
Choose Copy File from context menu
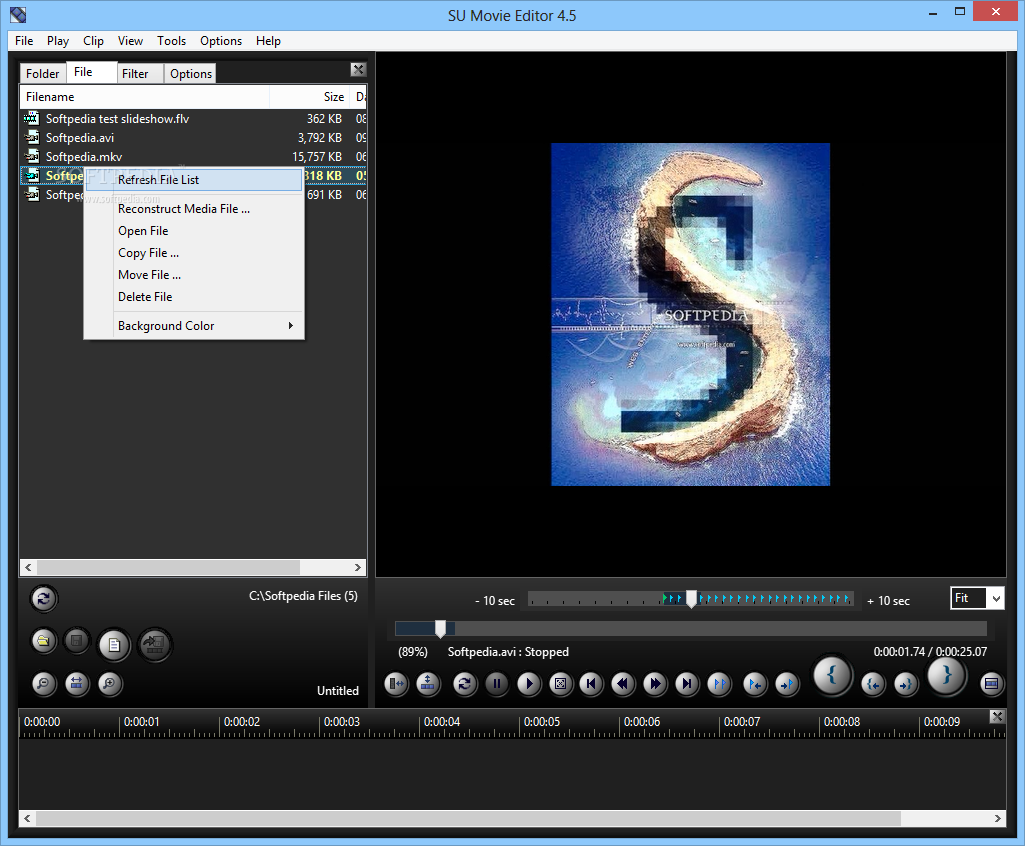pos(194,253)
